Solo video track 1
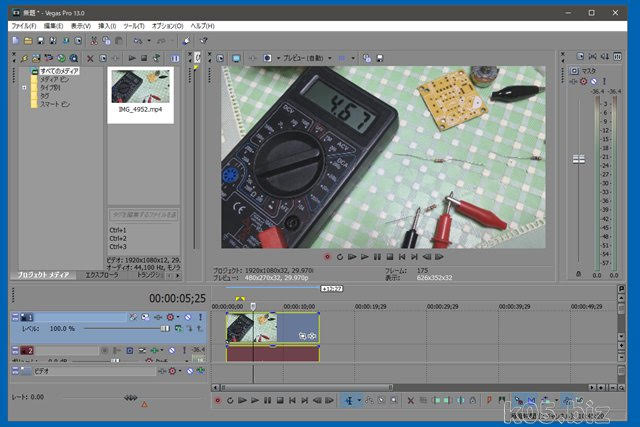Image resolution: width=640 pixels, height=427 pixels. coord(200,317)
